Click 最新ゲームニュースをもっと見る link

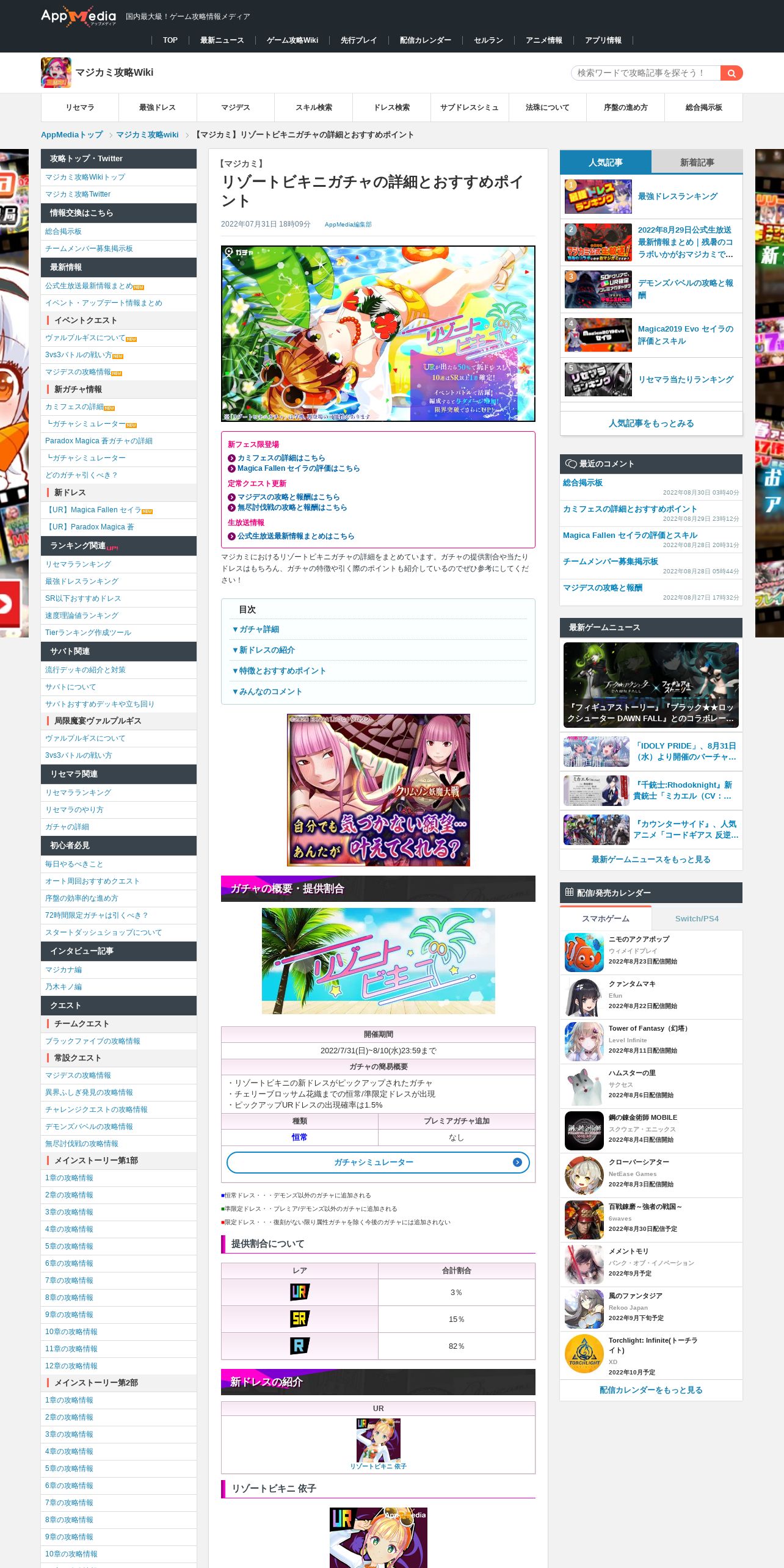[x=651, y=860]
